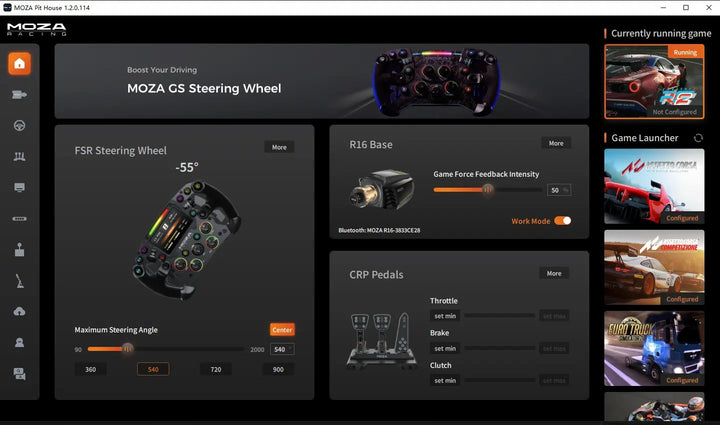Screen dimensions: 720x425
Task: Click set max for Brake
Action: (554, 348)
